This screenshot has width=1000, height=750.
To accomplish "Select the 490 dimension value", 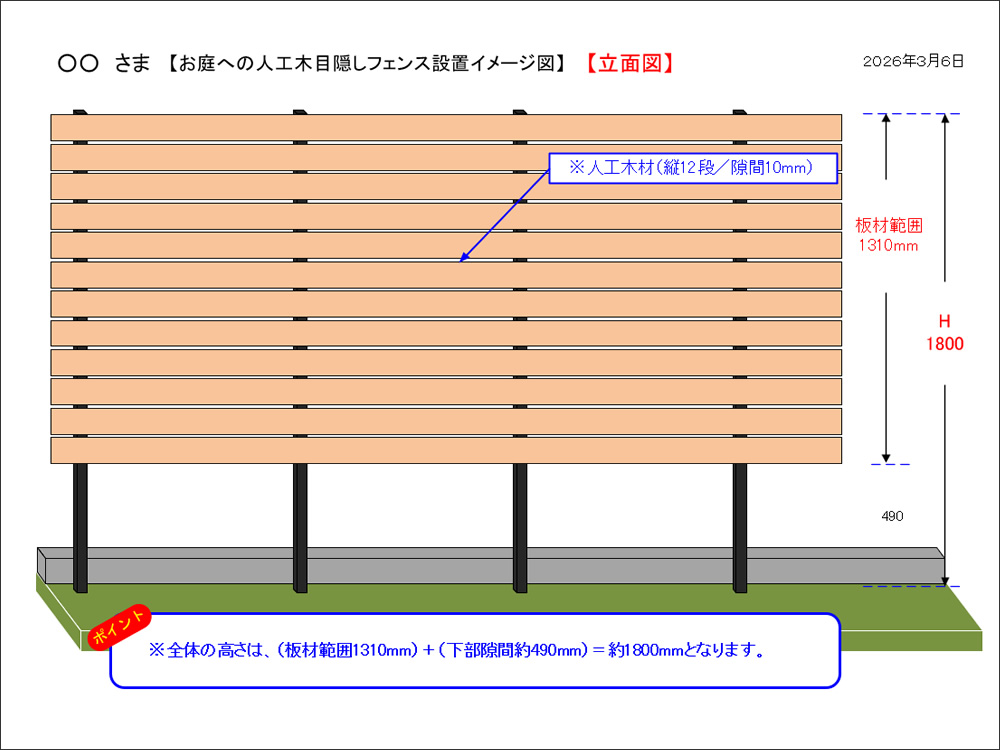I will (892, 516).
